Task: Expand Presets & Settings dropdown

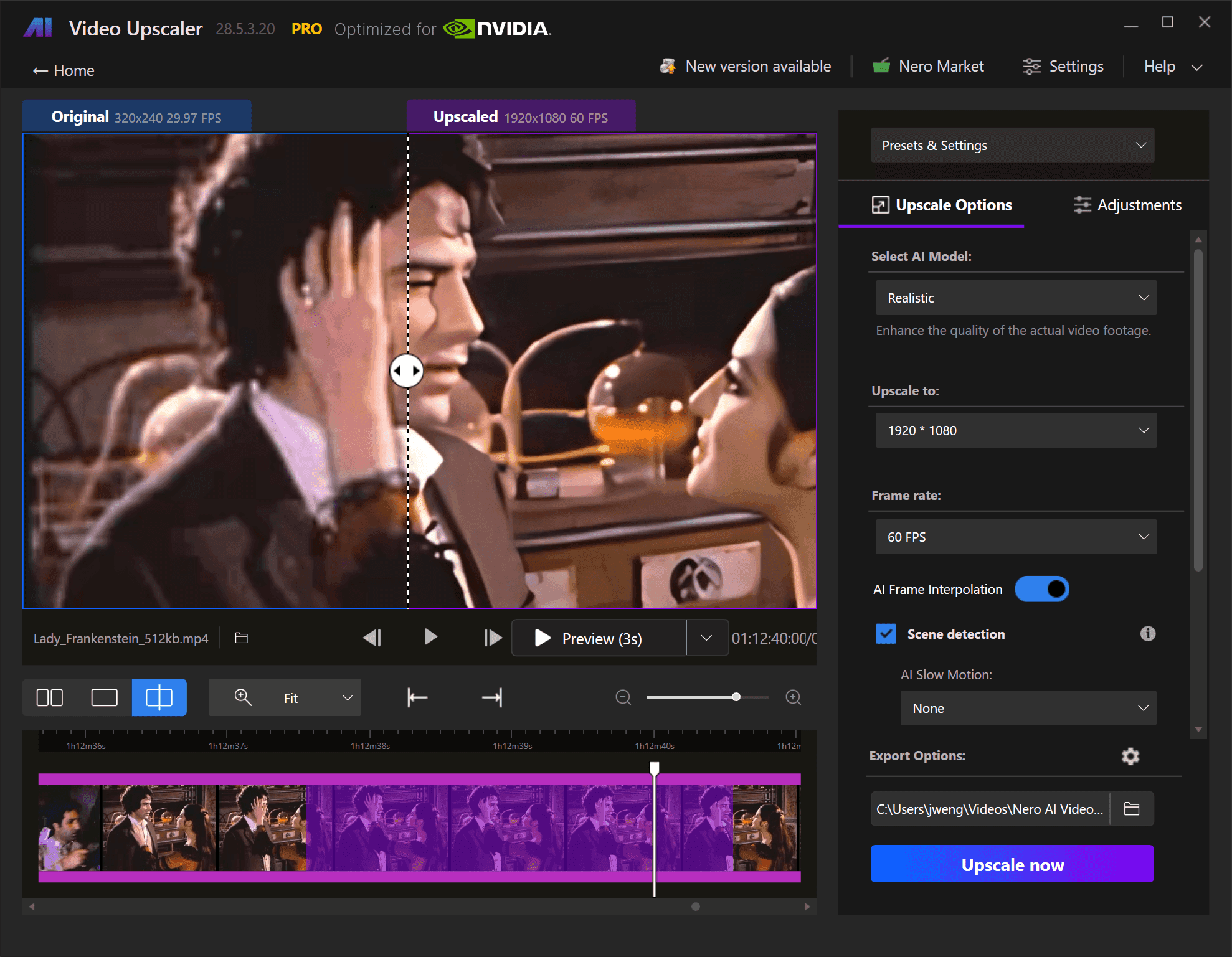Action: click(x=1013, y=145)
